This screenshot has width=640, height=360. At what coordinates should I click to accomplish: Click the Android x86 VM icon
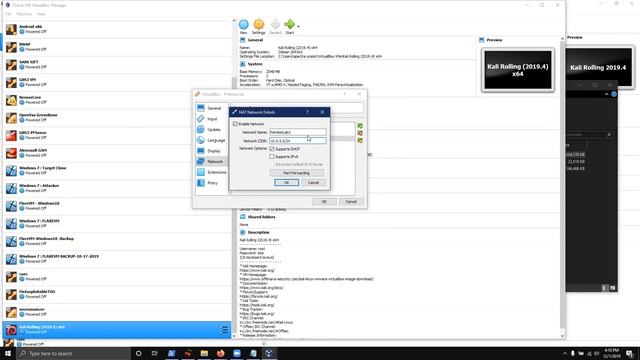point(11,29)
